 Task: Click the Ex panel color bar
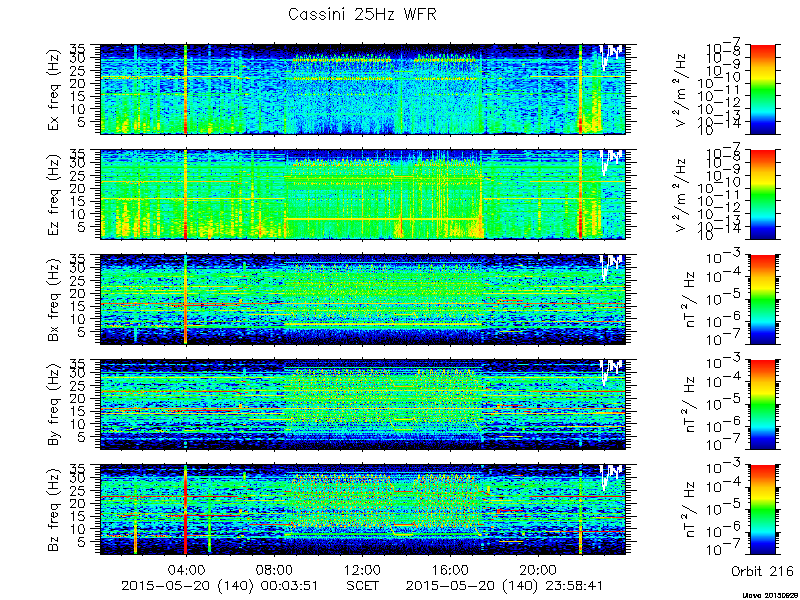pyautogui.click(x=762, y=89)
